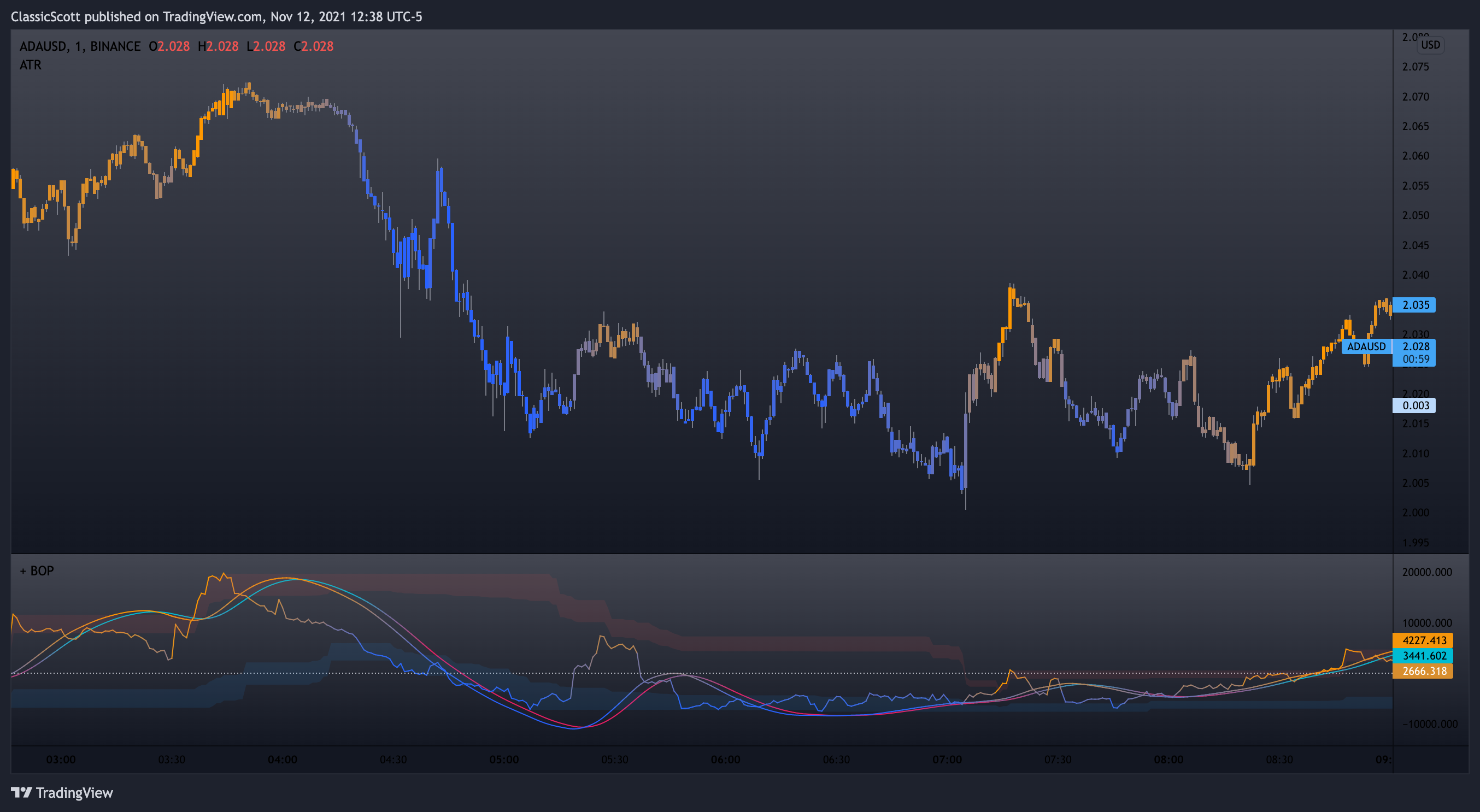Click the 2.060 price scale label
The image size is (1480, 812).
coord(1416,156)
